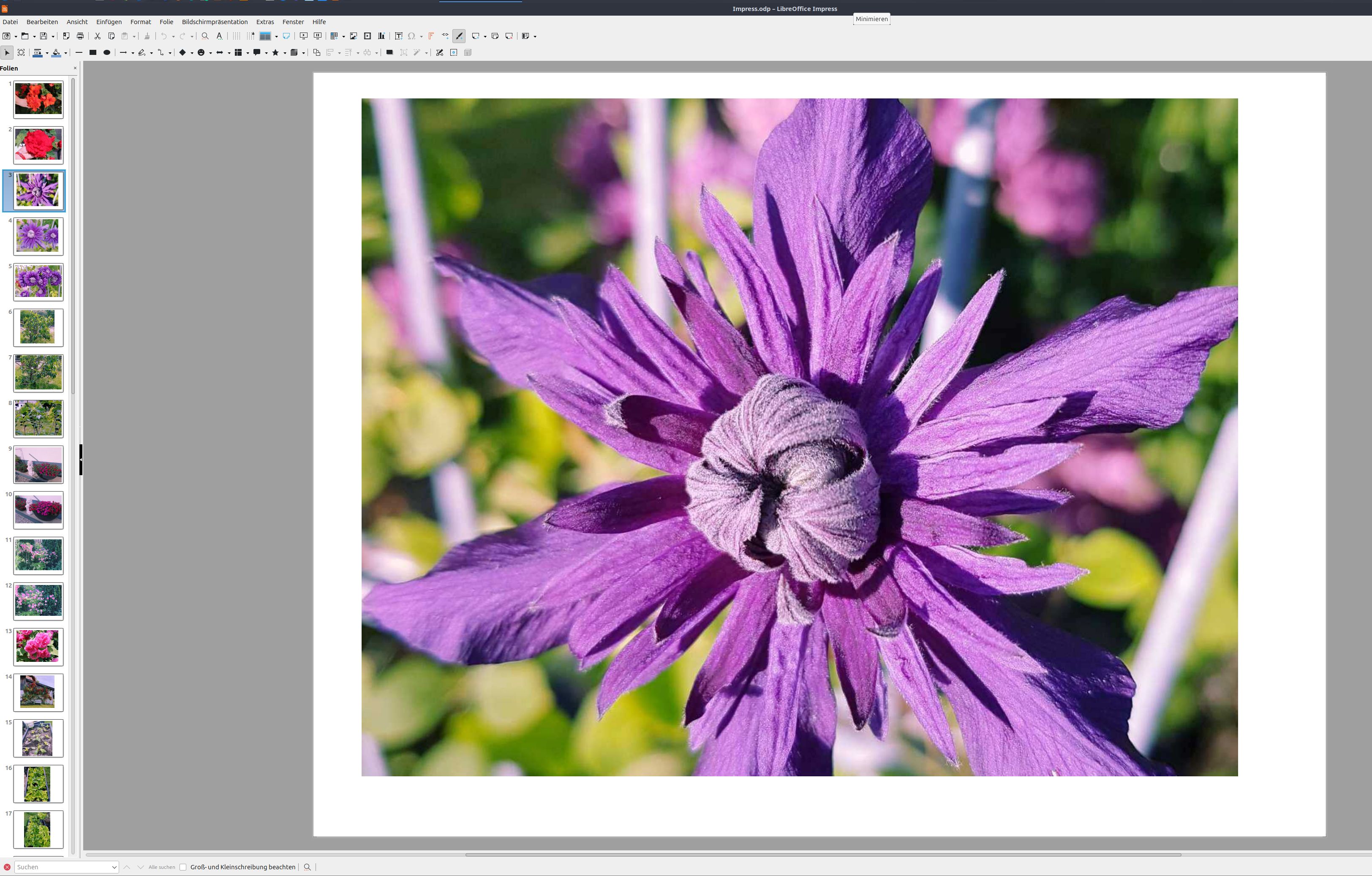Select the Ellipse drawing tool

[106, 52]
